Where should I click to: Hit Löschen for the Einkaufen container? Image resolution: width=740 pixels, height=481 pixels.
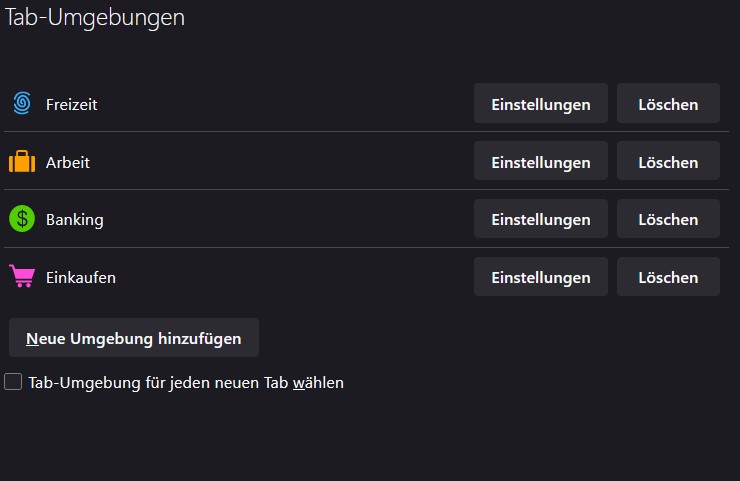point(668,277)
